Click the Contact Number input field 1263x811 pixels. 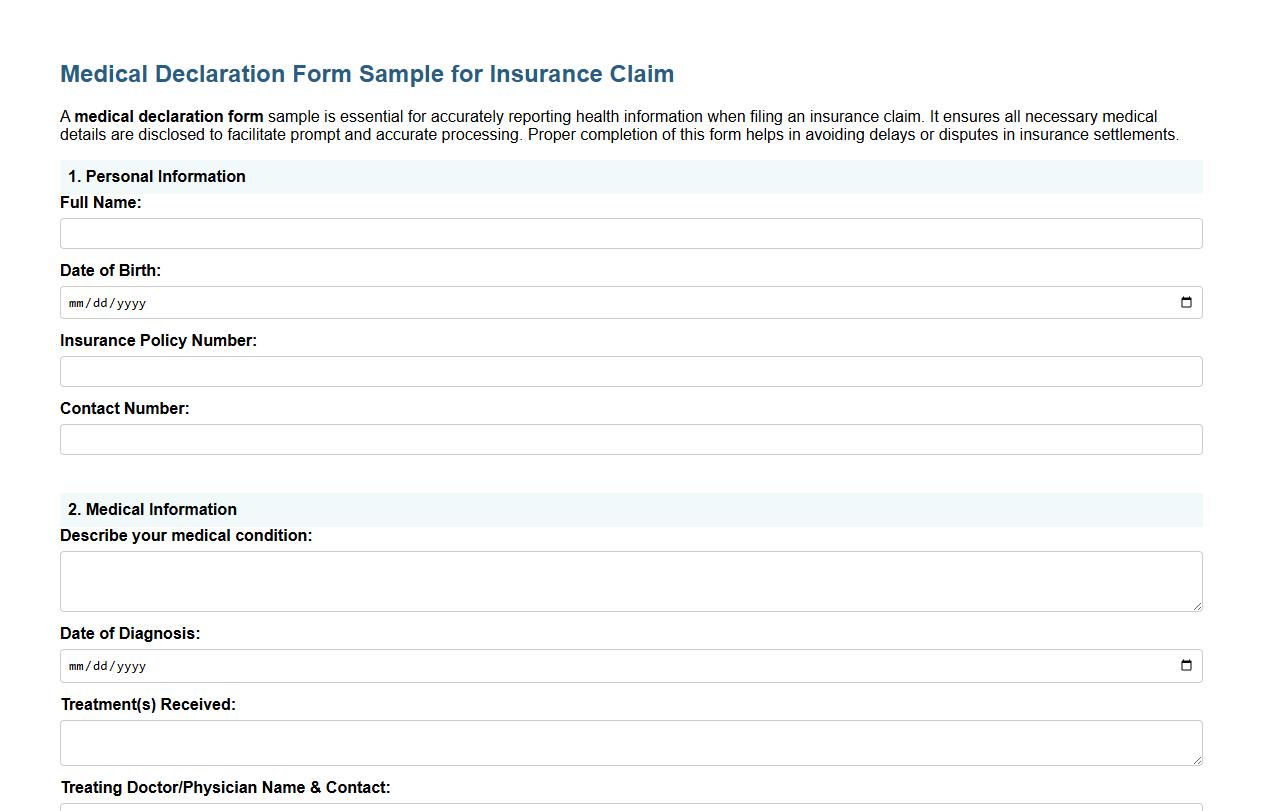pos(631,439)
